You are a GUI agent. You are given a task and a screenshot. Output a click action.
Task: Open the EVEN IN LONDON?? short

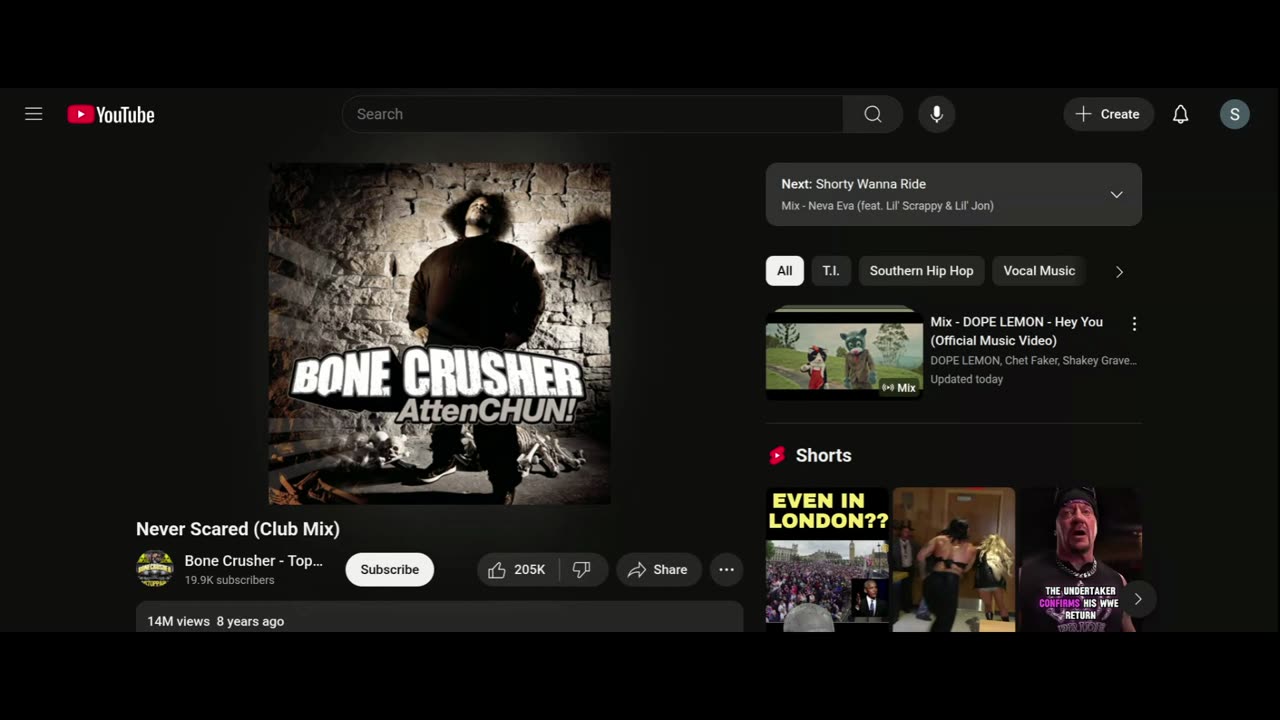click(x=828, y=560)
